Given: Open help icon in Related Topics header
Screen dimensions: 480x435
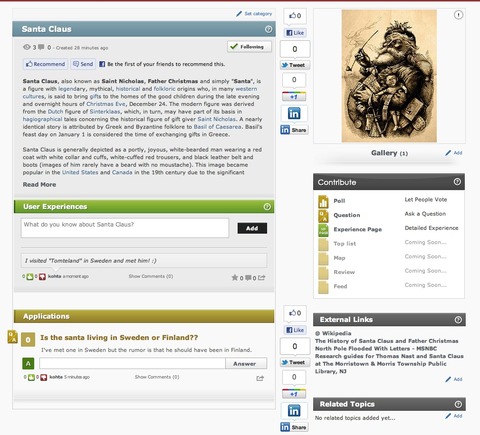Looking at the screenshot, I should [x=458, y=404].
